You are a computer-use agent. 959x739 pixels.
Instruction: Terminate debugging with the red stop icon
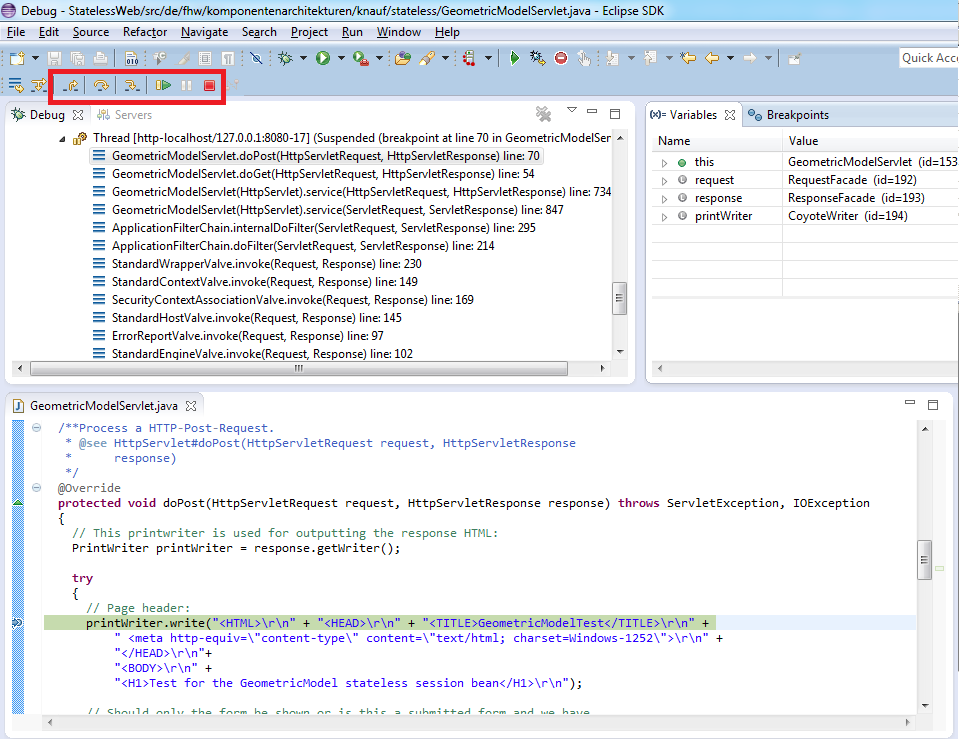[x=209, y=86]
